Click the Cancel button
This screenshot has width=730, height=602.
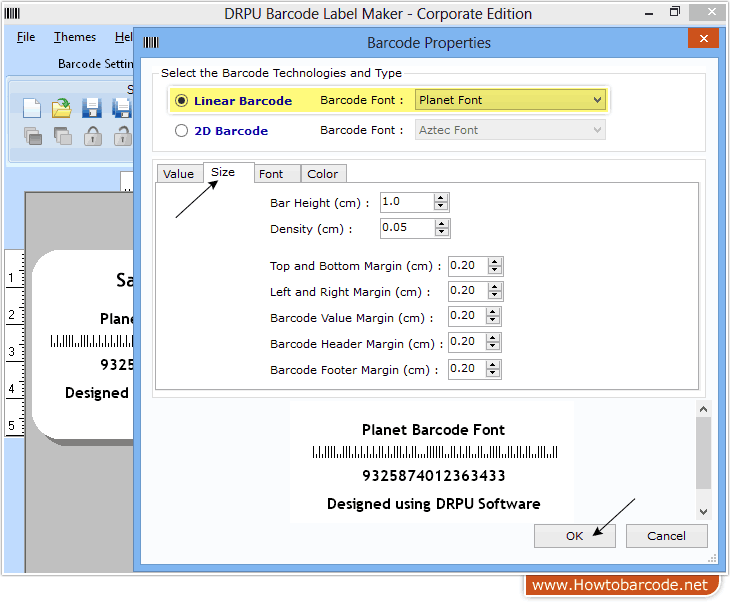tap(666, 536)
